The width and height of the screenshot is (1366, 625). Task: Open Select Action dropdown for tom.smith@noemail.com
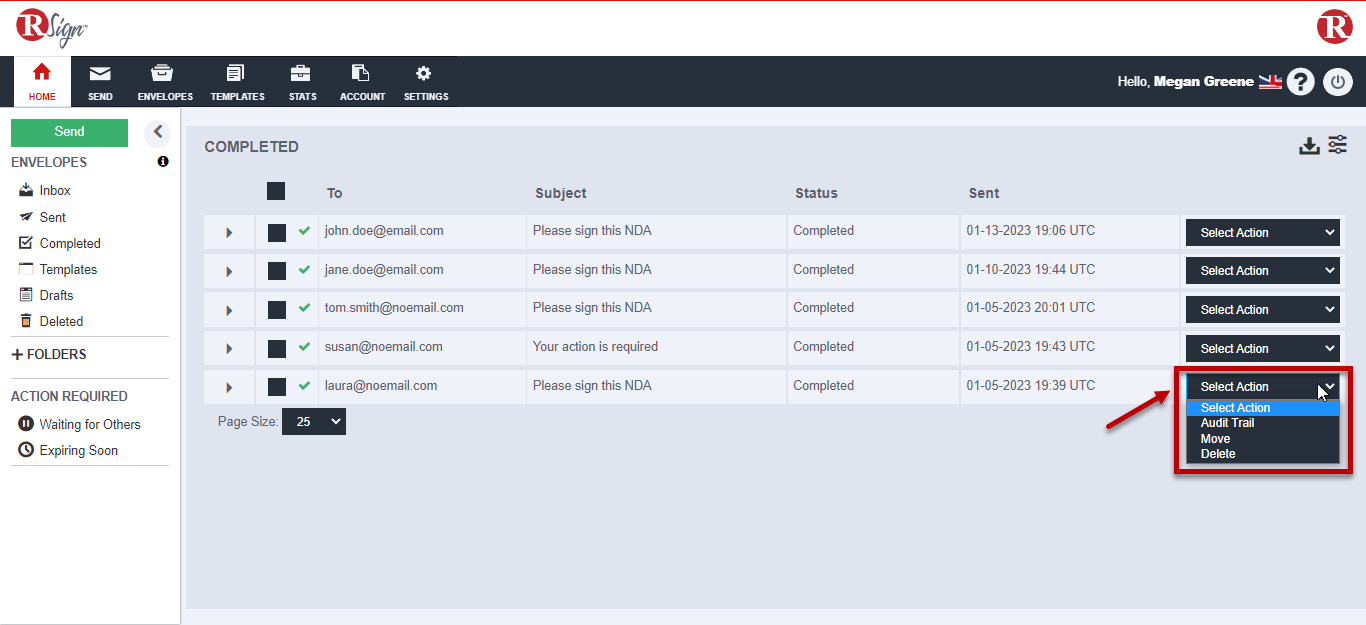coord(1262,310)
